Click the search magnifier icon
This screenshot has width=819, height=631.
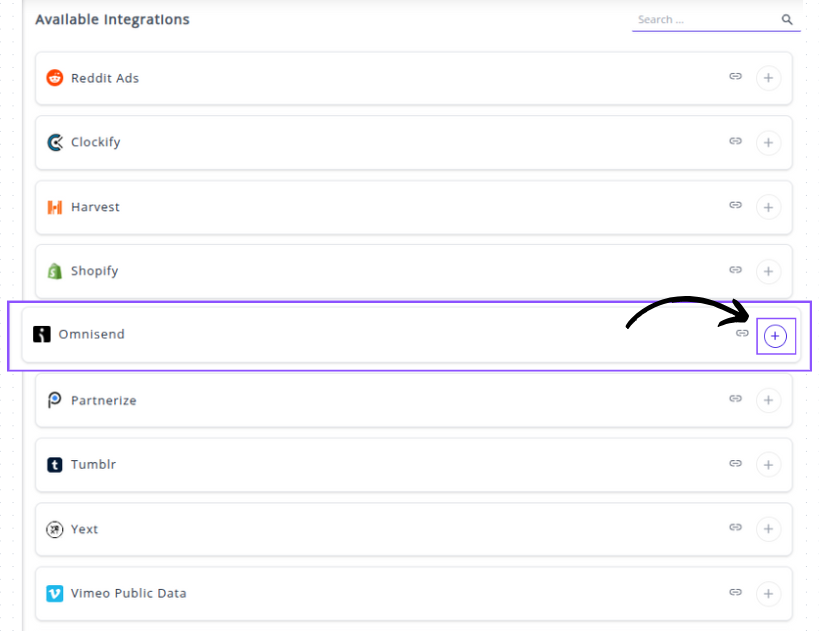(x=787, y=19)
